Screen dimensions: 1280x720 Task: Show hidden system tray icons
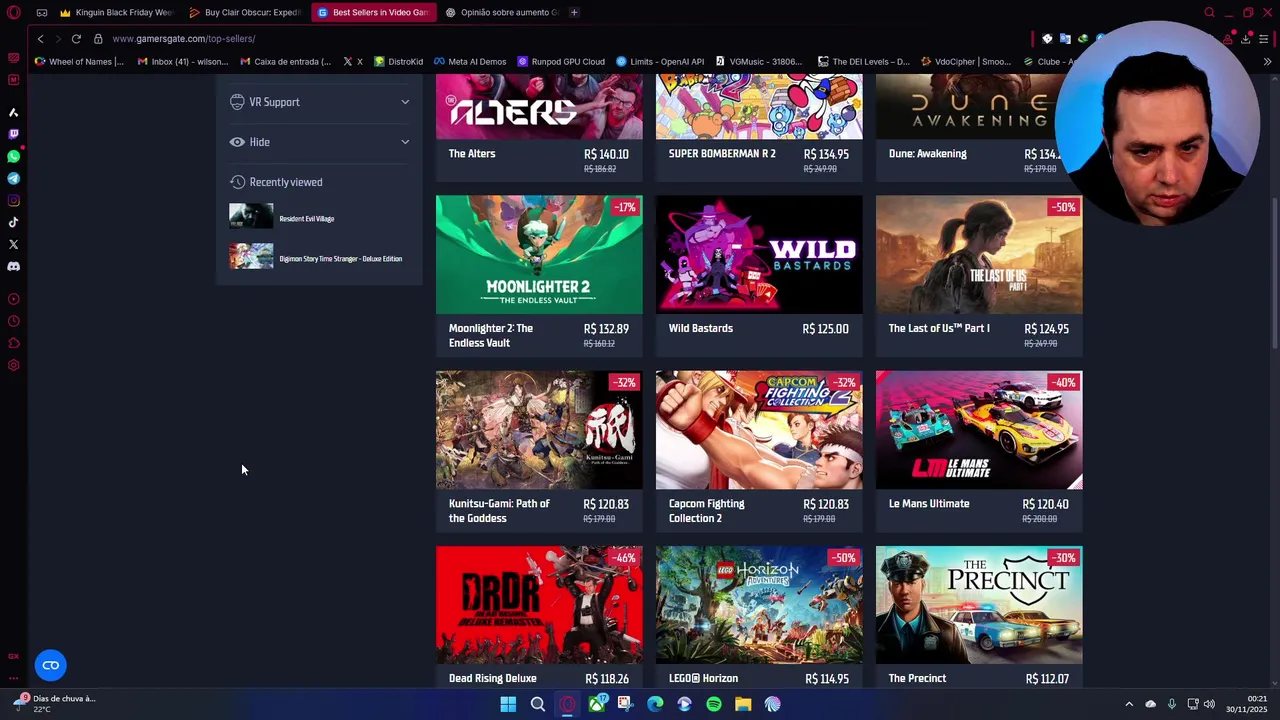pos(1129,704)
